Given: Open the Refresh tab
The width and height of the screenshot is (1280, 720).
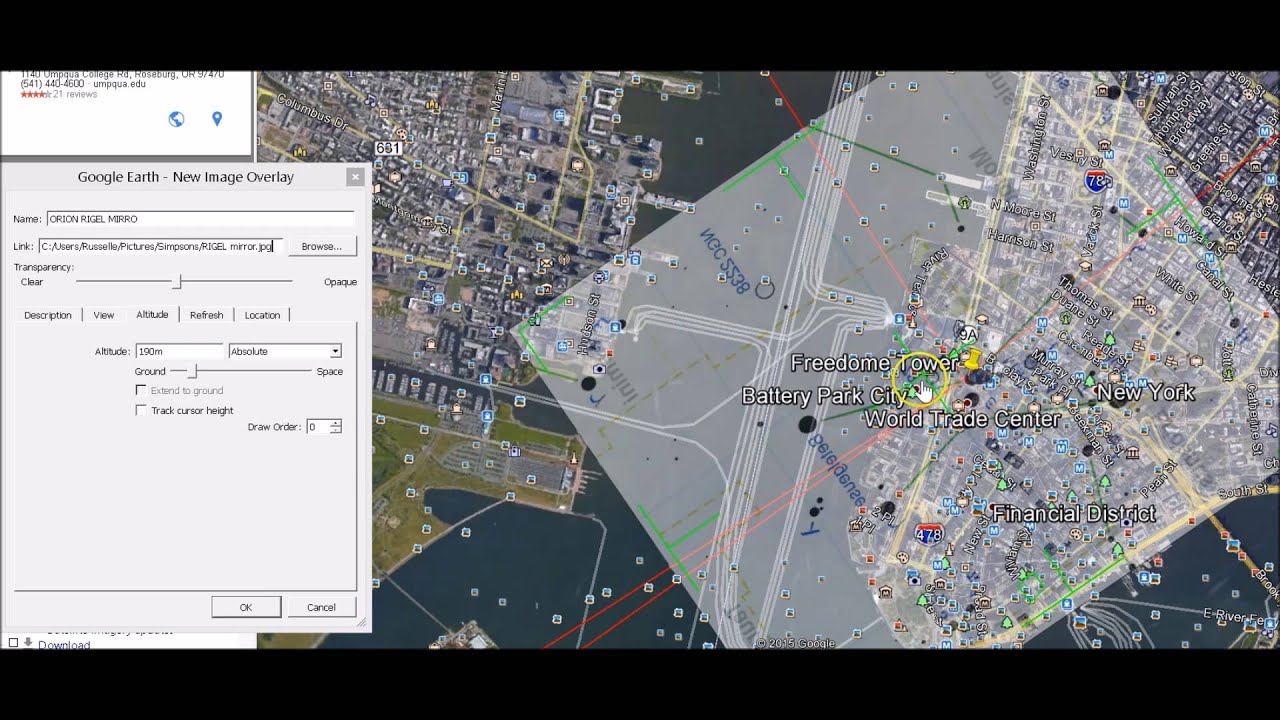Looking at the screenshot, I should (x=207, y=315).
